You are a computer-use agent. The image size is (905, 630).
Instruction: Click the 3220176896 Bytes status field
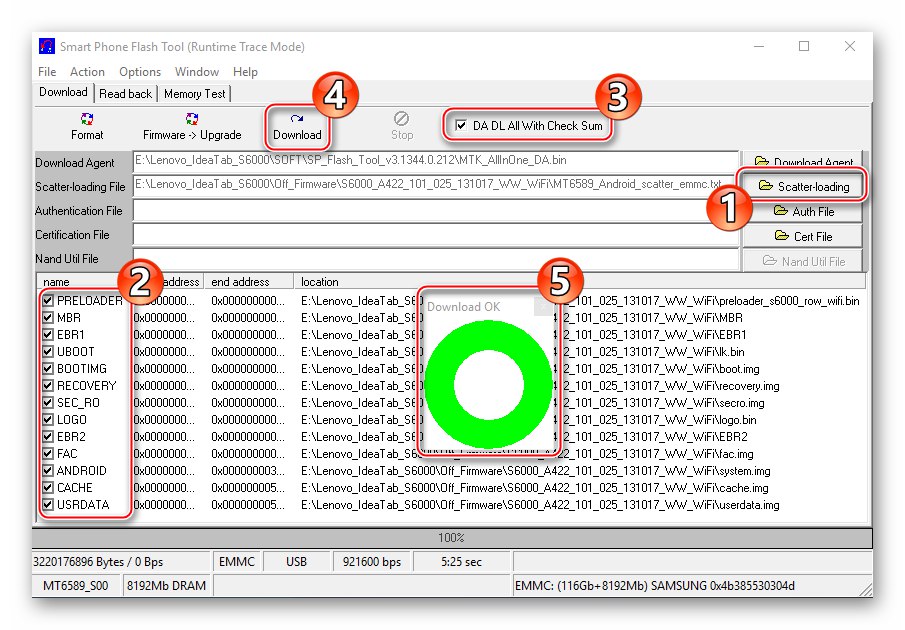click(x=121, y=561)
